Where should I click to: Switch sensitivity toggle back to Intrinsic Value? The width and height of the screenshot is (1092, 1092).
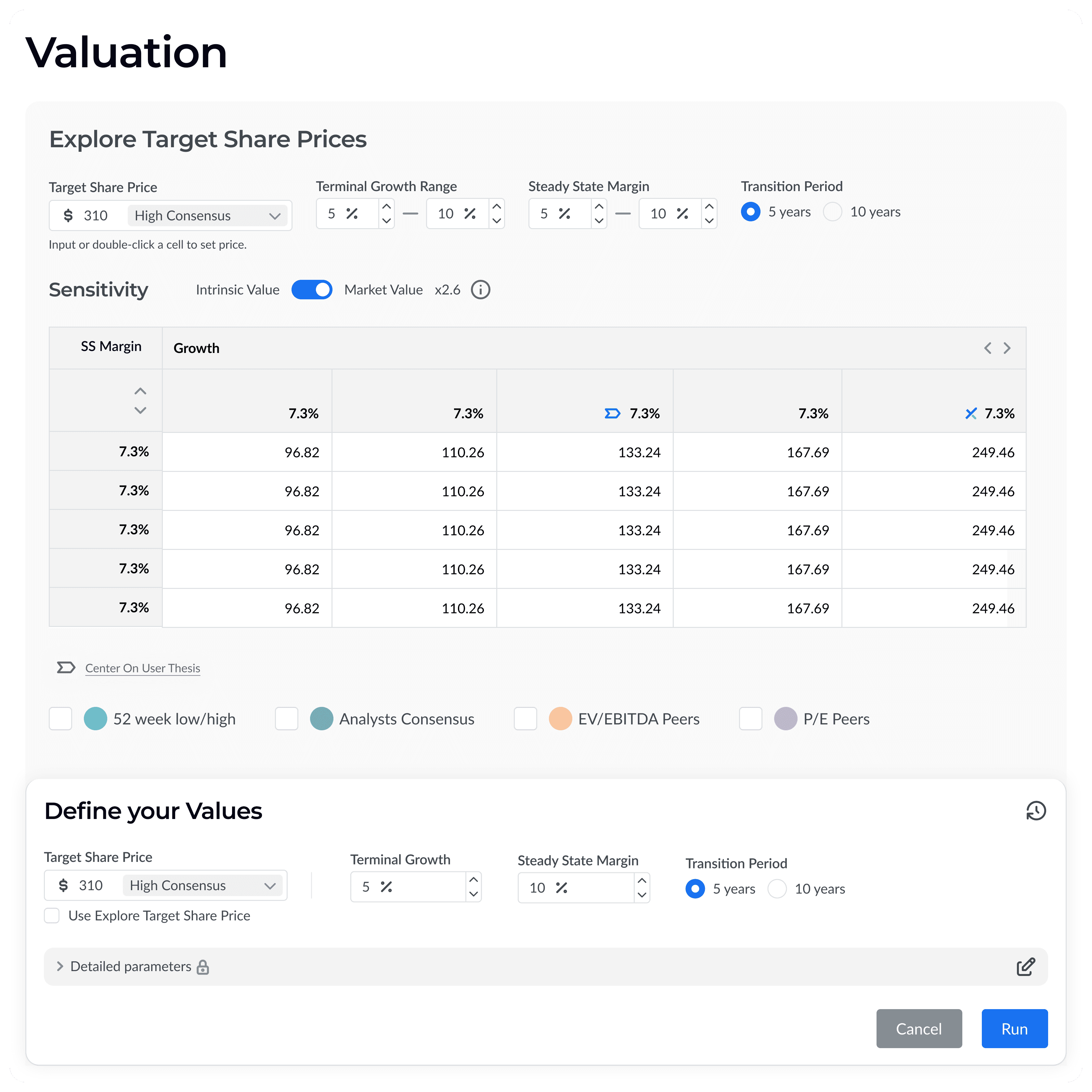pos(312,289)
